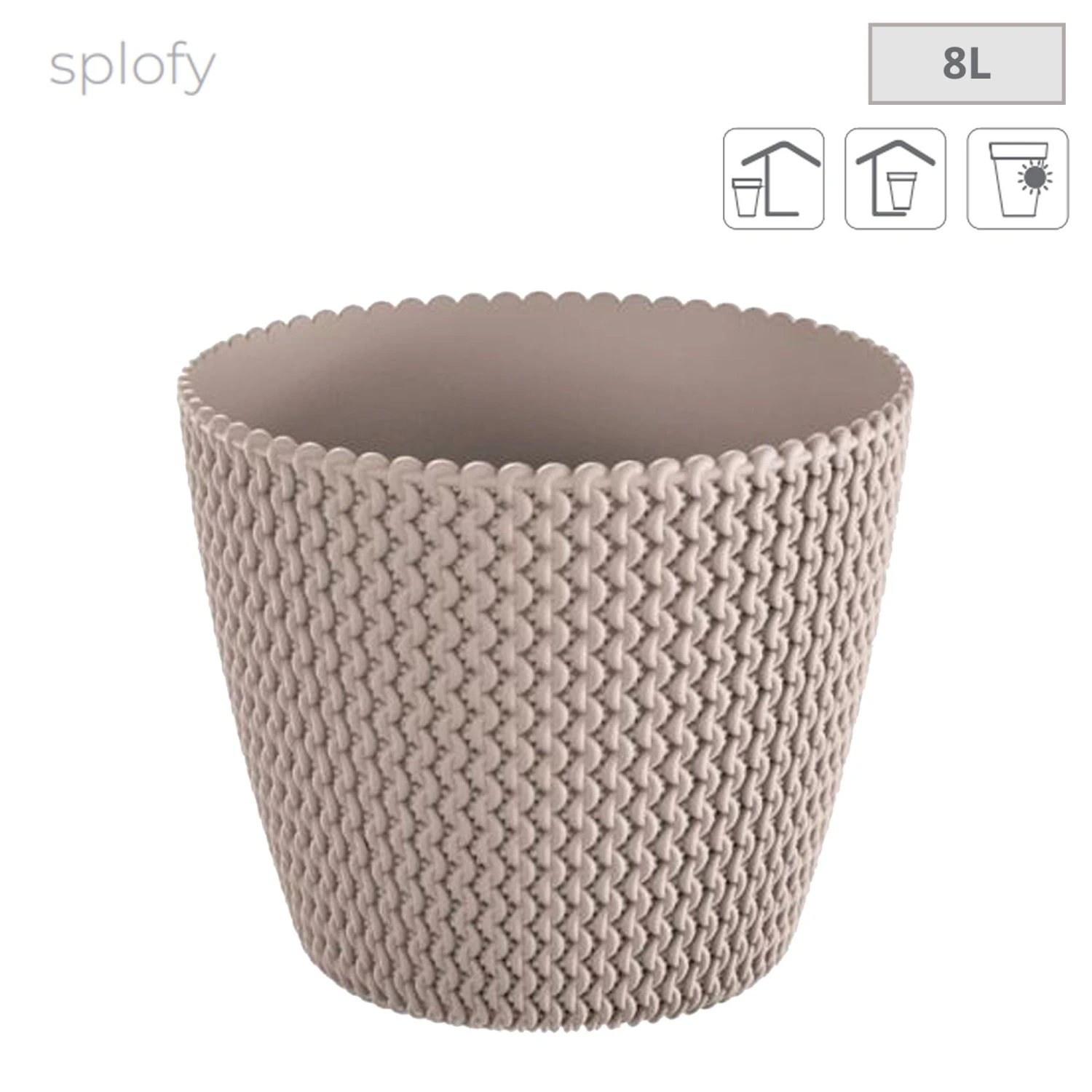Click the letter y ending splofy
The image size is (1092, 1092).
[201, 74]
